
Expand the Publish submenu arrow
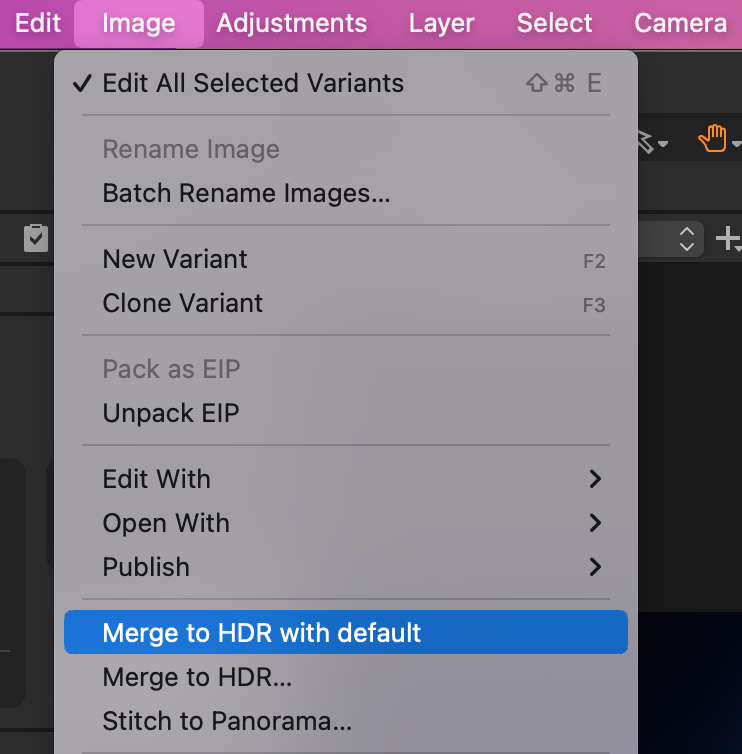(x=595, y=567)
